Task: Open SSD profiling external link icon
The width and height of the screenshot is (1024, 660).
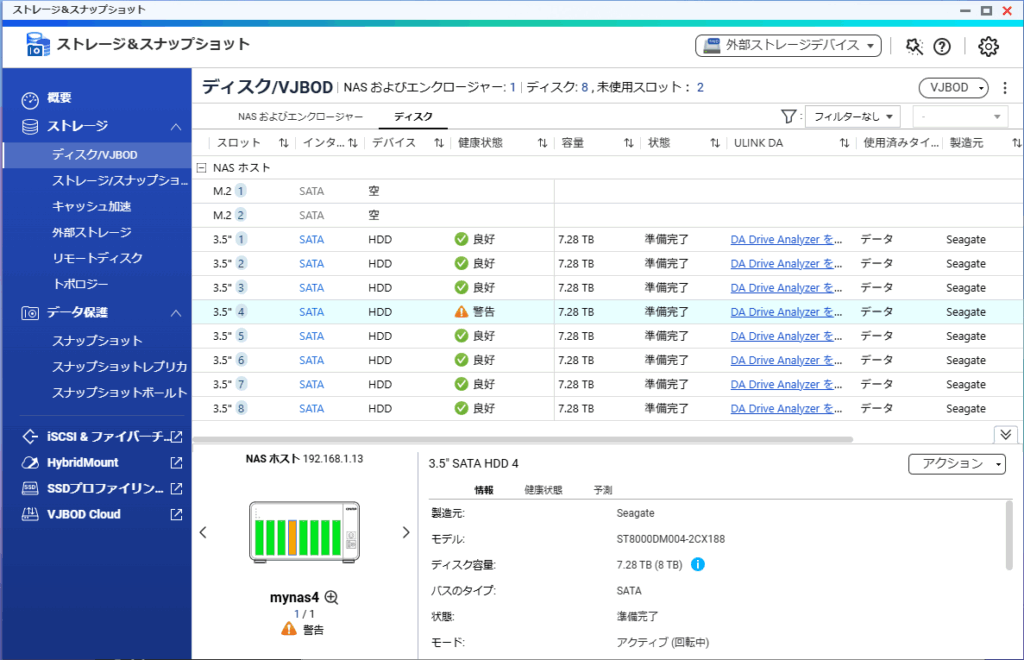Action: [x=176, y=488]
